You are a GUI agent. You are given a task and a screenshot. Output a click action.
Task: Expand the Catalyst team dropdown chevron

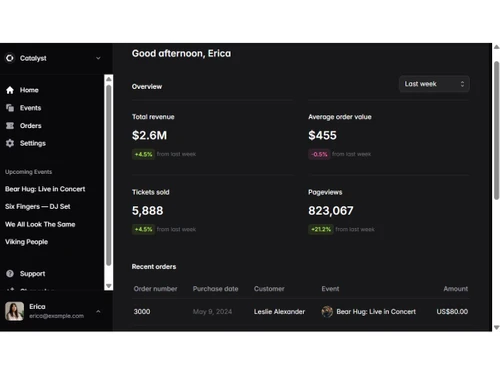coord(98,58)
